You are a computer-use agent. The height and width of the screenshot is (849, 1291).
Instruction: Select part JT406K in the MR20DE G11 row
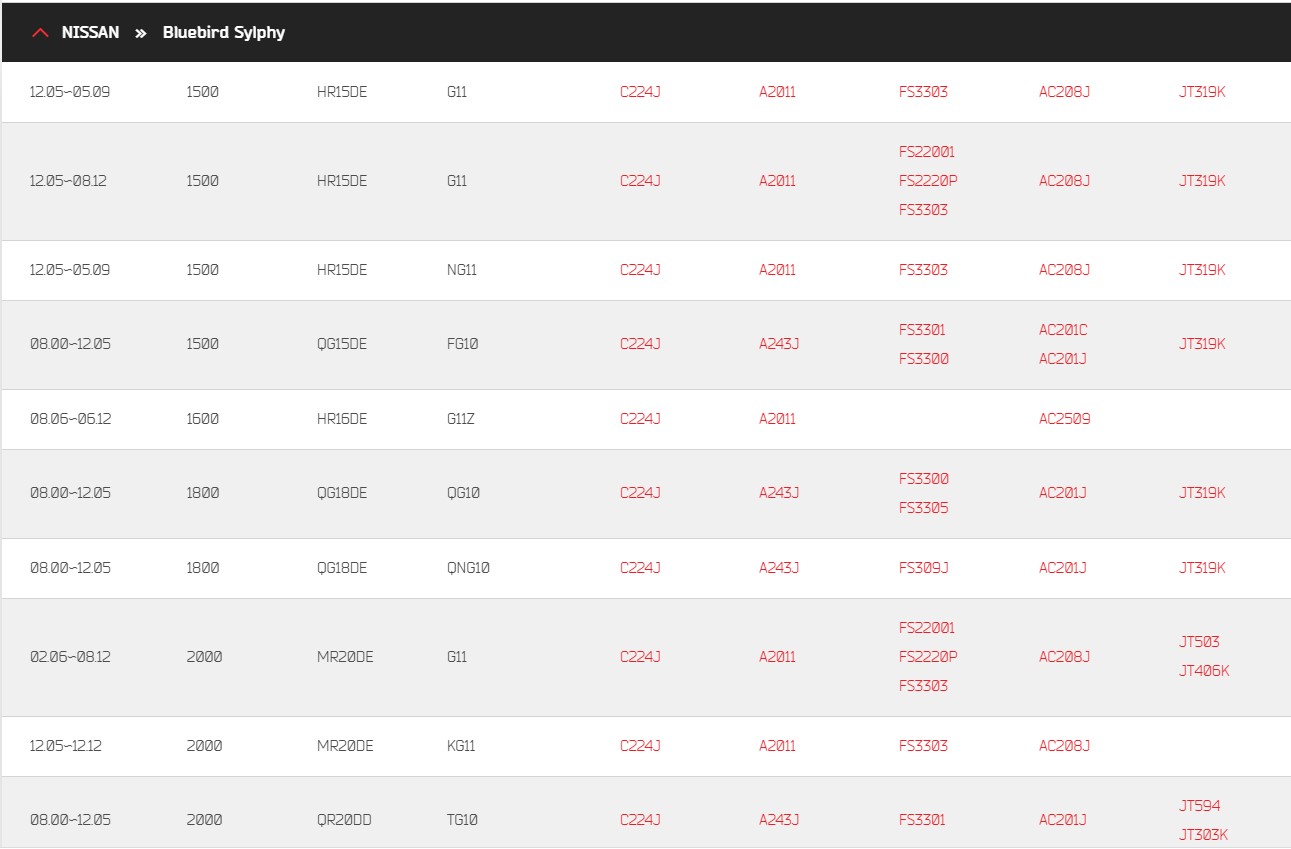pyautogui.click(x=1204, y=671)
